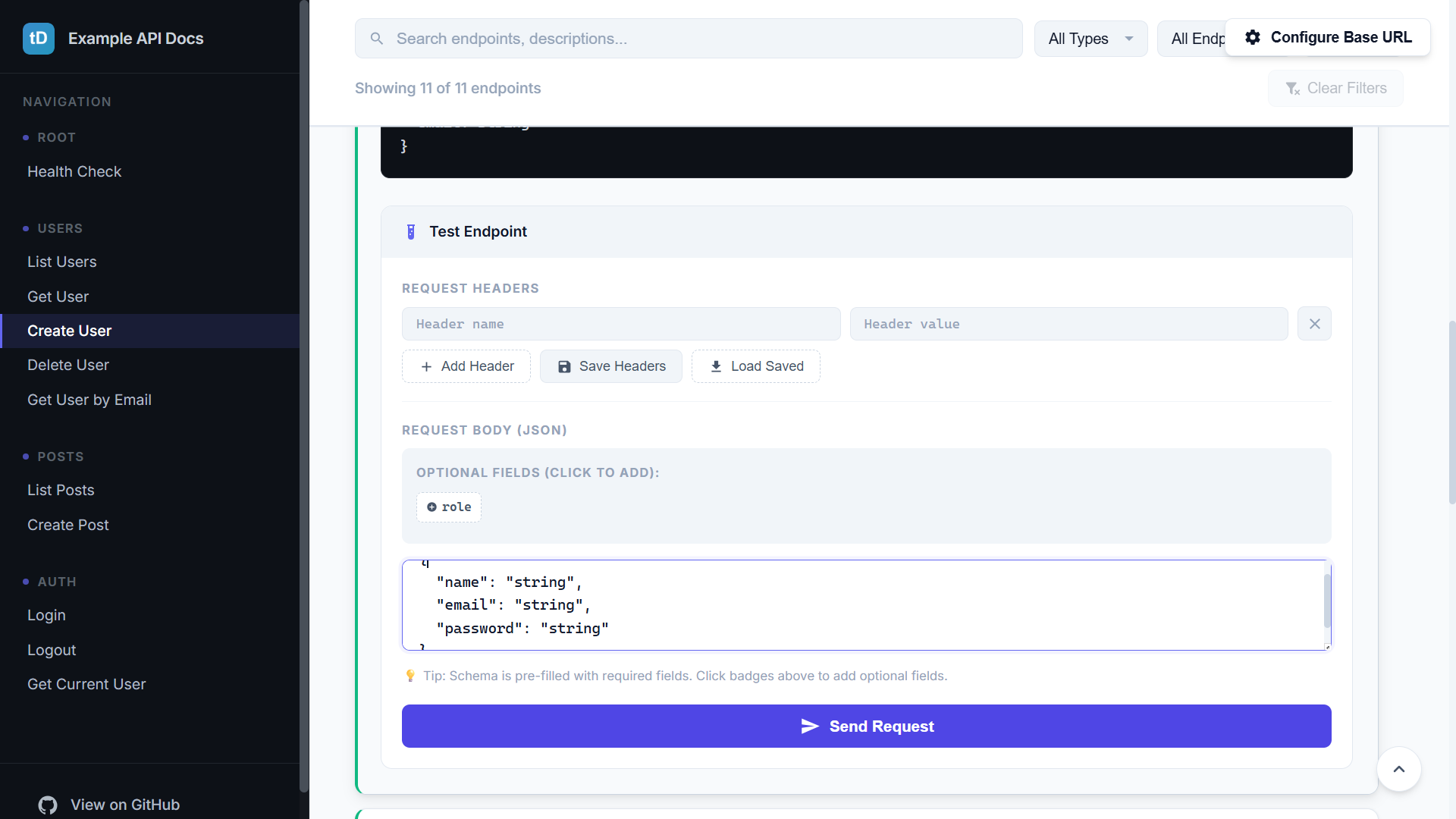Click the ROOT section label

[x=57, y=138]
